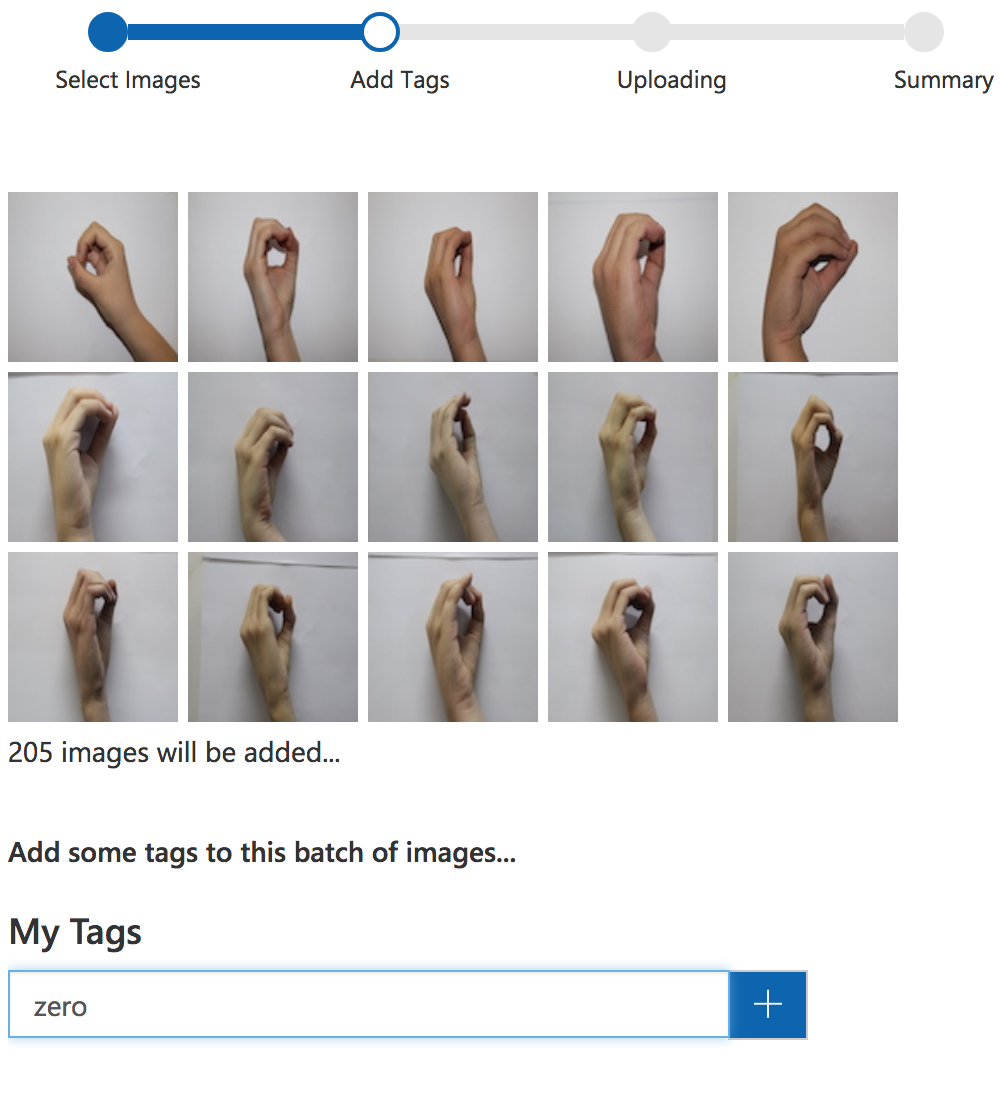Open the 'Uploading' step label
Viewport: 1002px width, 1106px height.
coord(671,80)
